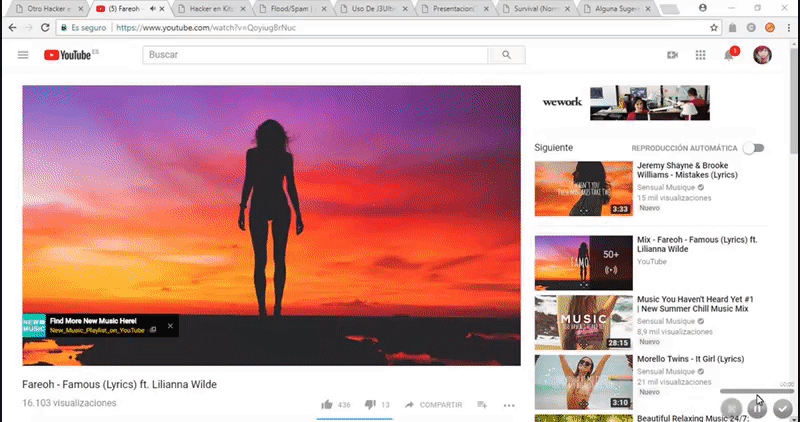This screenshot has width=800, height=422.
Task: Like the video with thumbs up
Action: coord(327,404)
